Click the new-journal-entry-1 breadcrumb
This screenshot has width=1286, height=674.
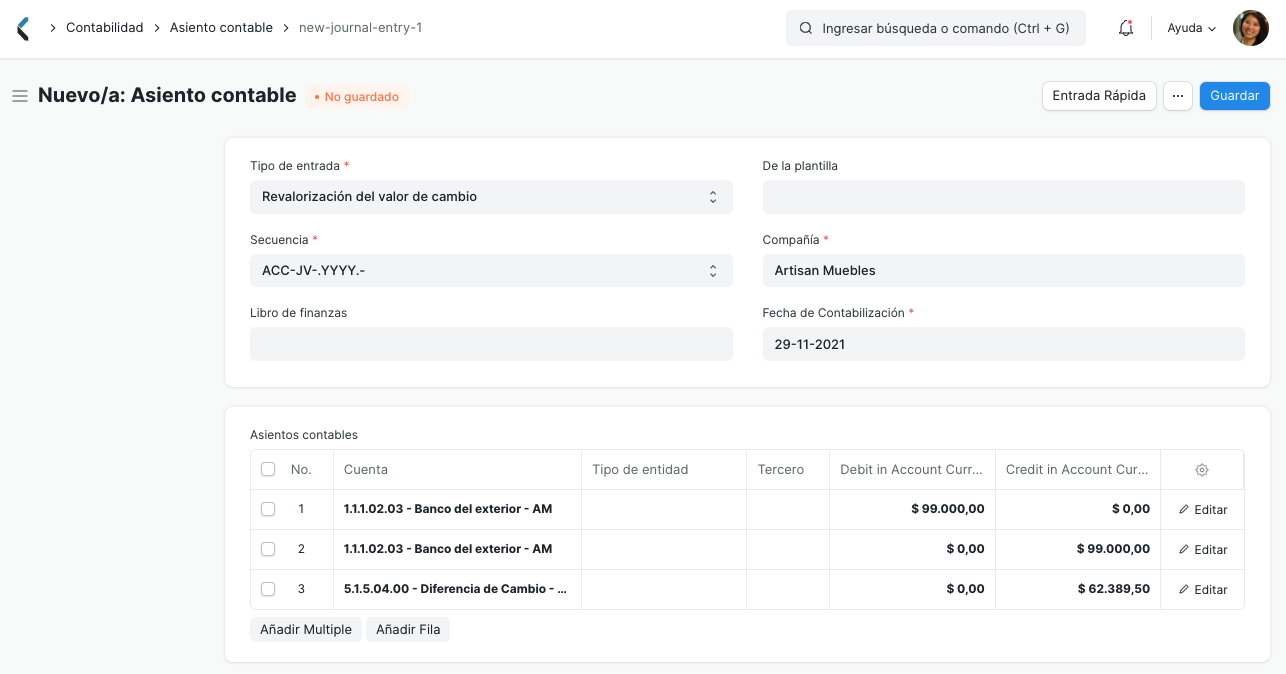pyautogui.click(x=360, y=28)
